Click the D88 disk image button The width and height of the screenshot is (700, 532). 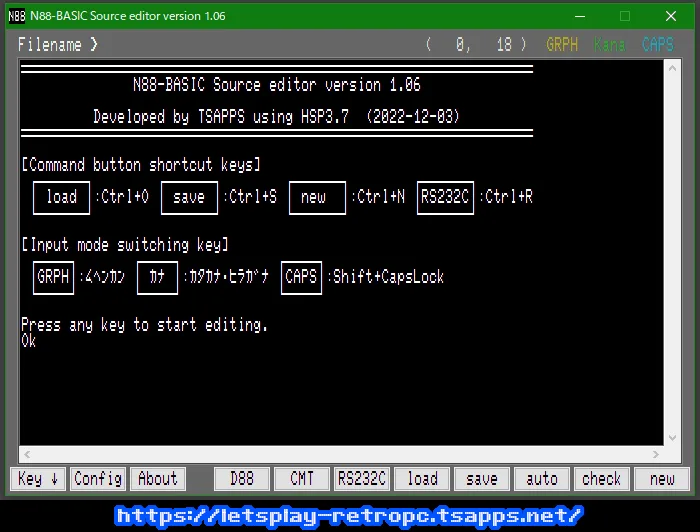242,479
